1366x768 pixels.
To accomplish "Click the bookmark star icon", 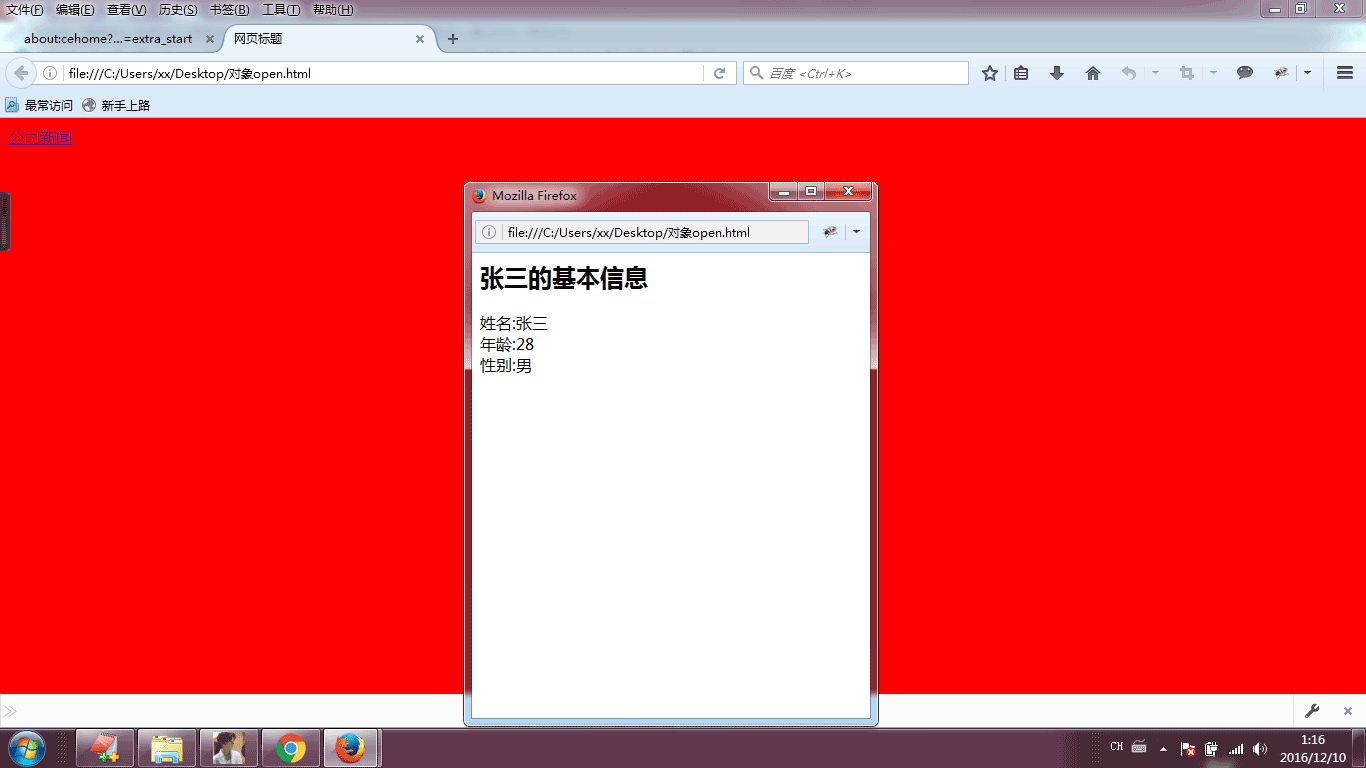I will point(990,73).
